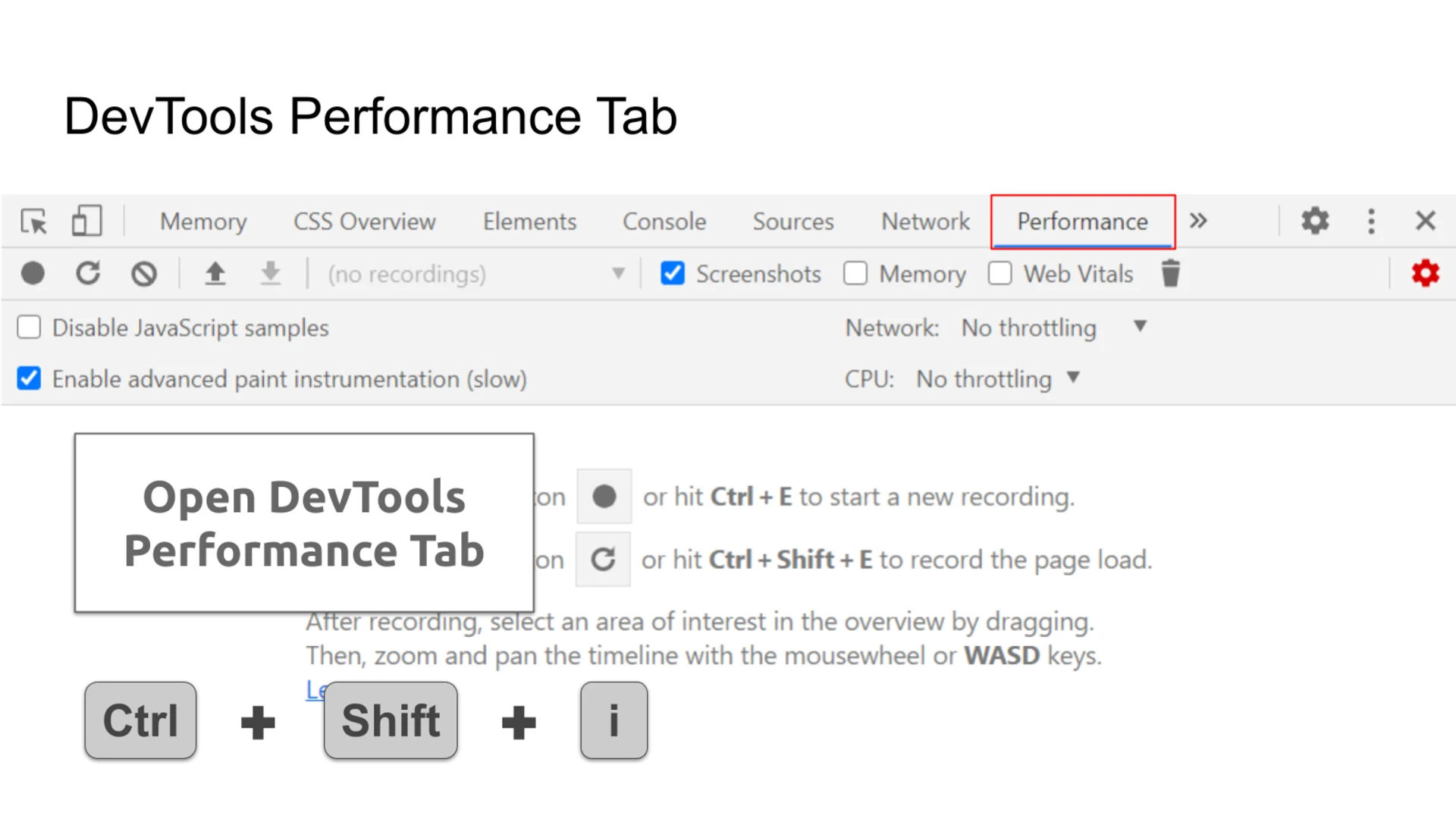Open the DevTools three-dot menu
This screenshot has width=1456, height=819.
(x=1371, y=221)
